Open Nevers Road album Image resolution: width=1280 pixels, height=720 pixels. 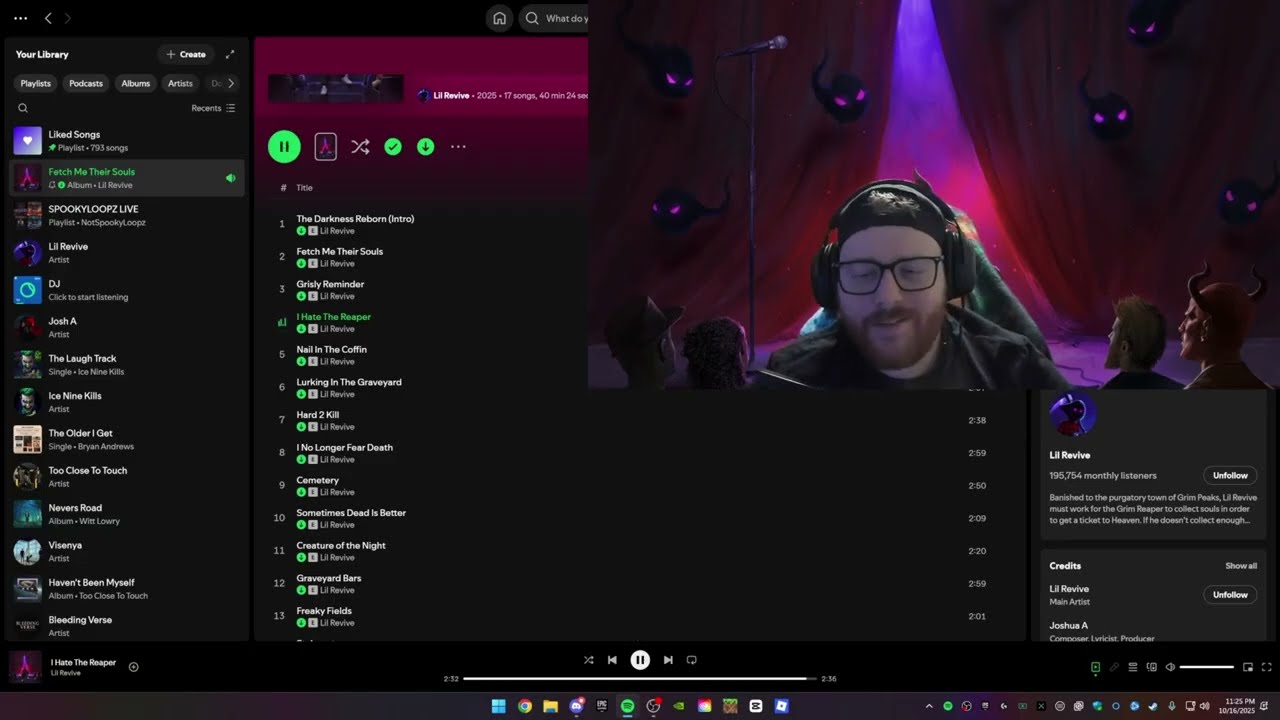[127, 514]
